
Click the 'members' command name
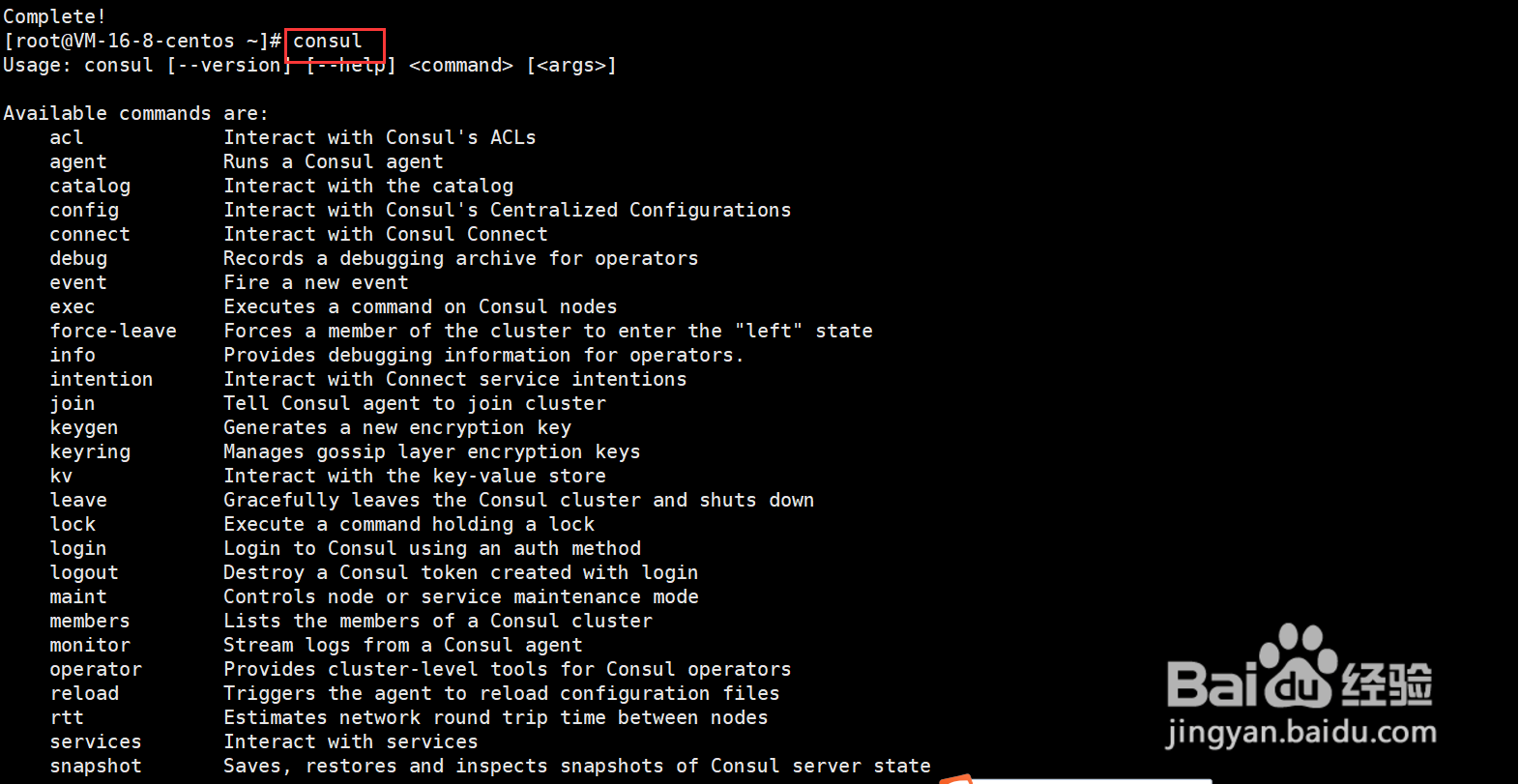coord(90,621)
